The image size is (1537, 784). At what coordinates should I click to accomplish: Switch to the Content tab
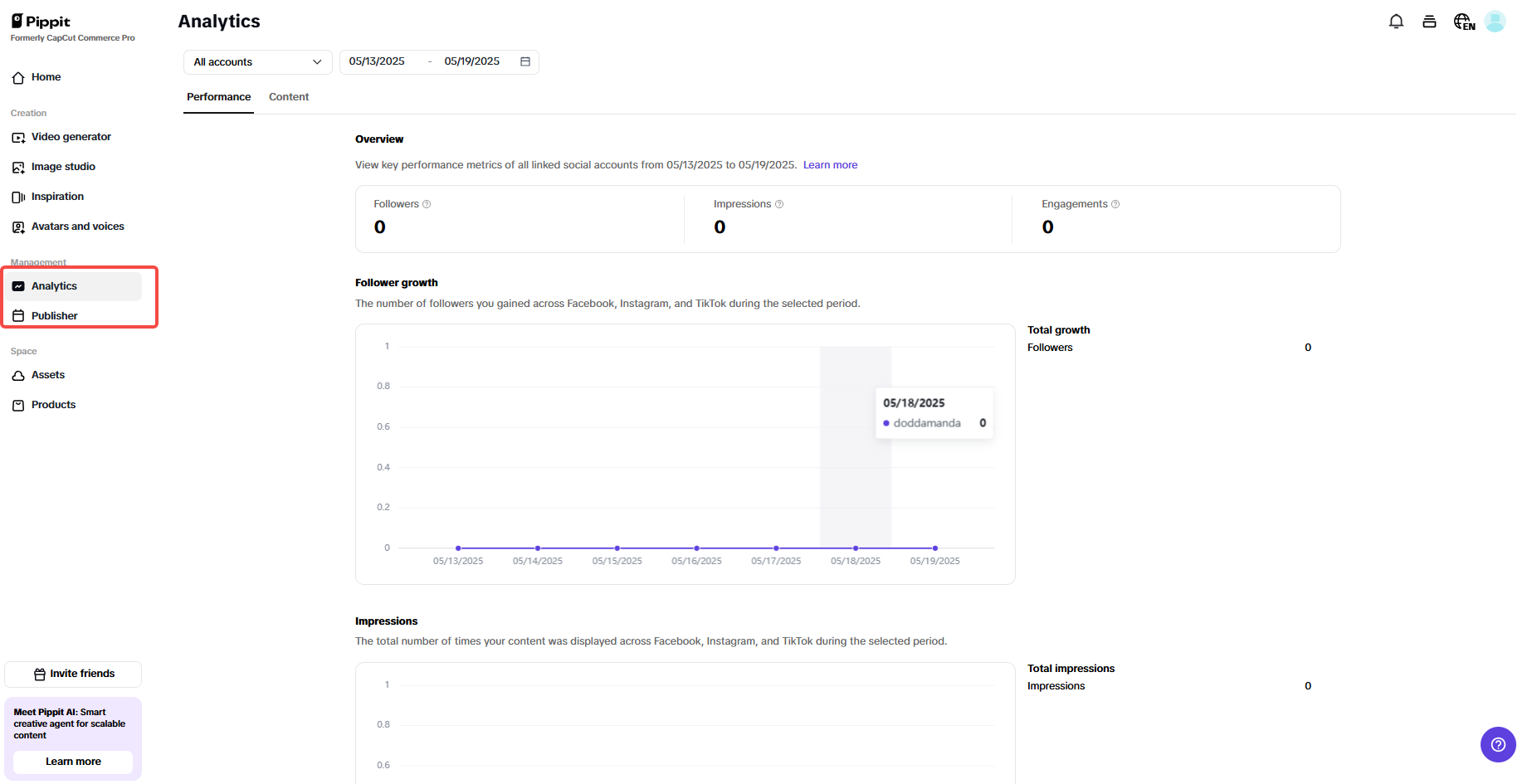coord(288,96)
